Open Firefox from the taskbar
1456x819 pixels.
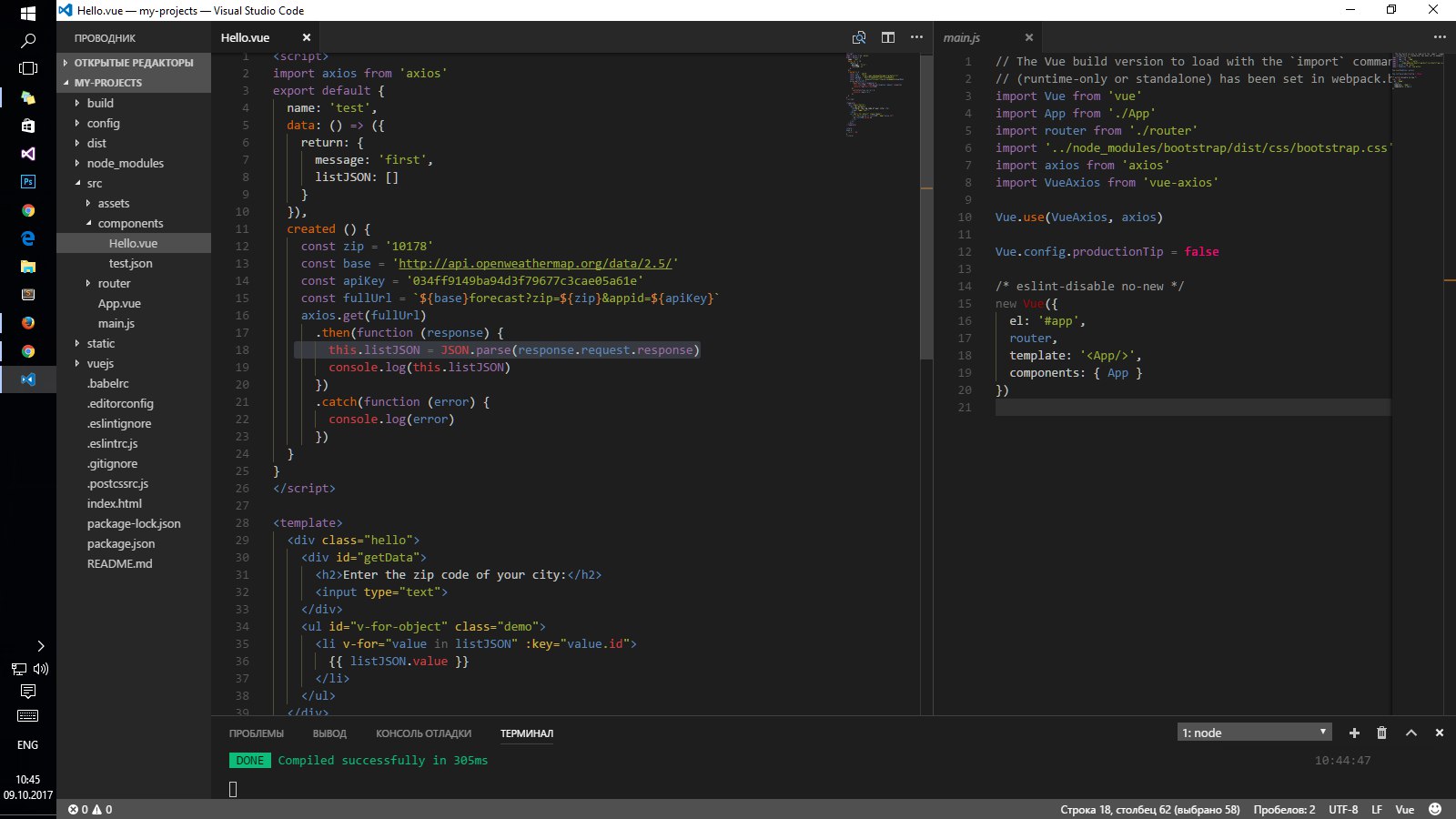[28, 323]
